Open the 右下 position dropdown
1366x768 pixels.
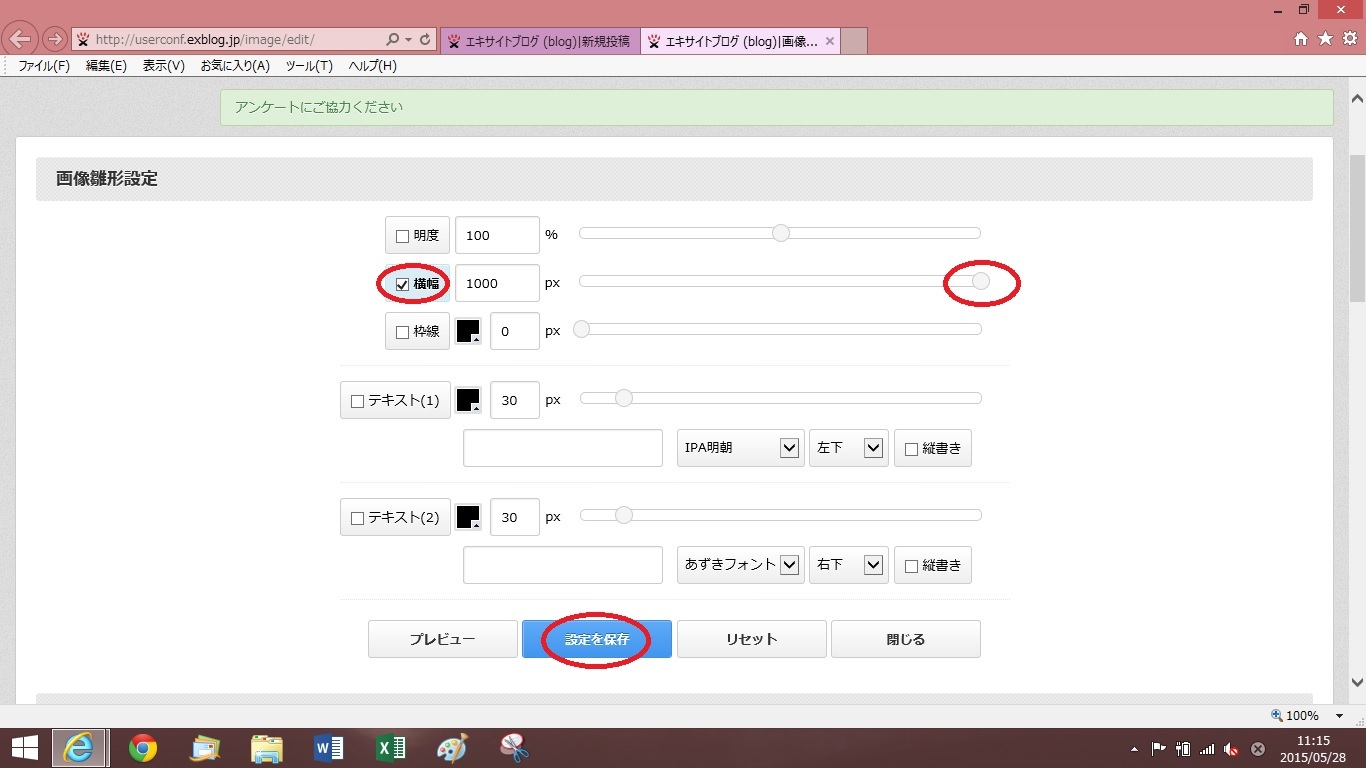[849, 565]
